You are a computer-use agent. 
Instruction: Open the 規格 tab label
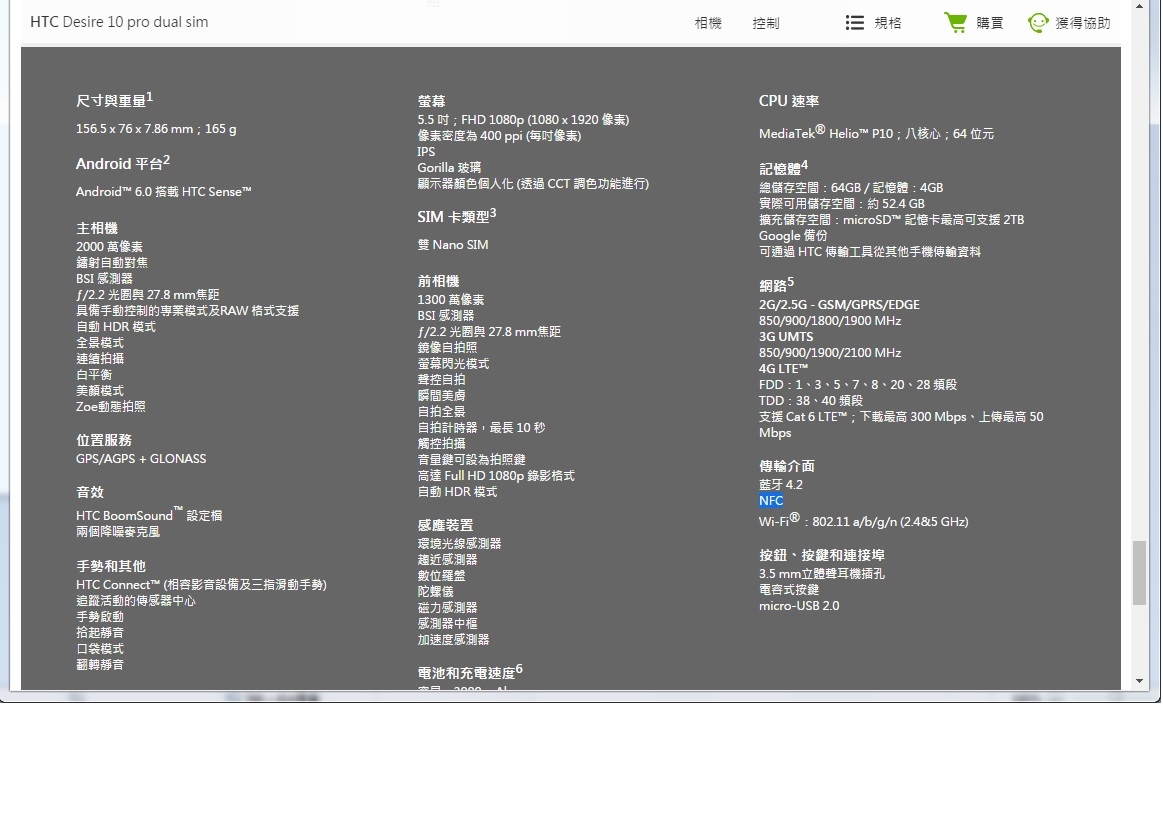888,23
